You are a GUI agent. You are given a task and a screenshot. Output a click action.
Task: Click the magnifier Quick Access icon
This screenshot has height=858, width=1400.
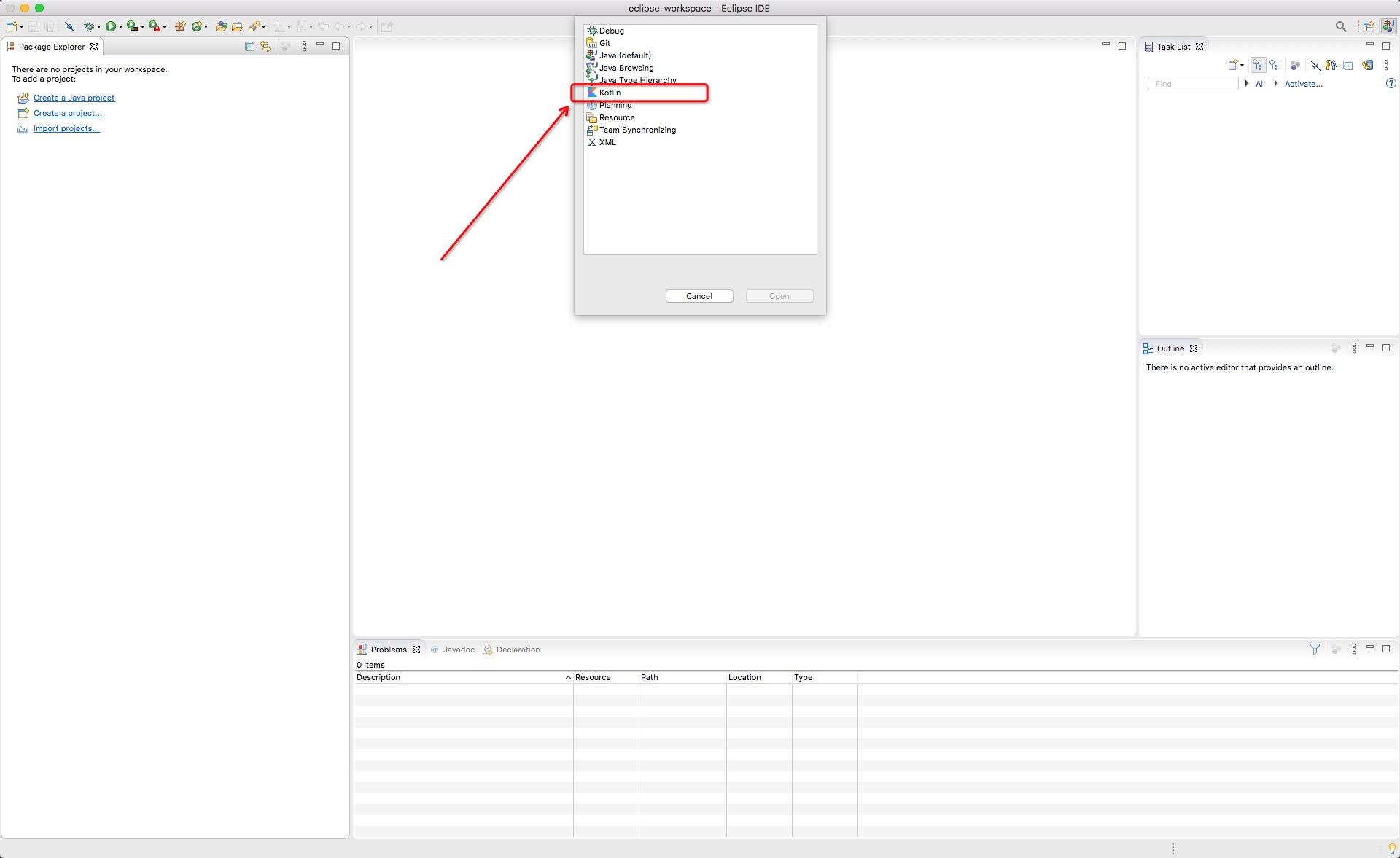click(x=1341, y=26)
